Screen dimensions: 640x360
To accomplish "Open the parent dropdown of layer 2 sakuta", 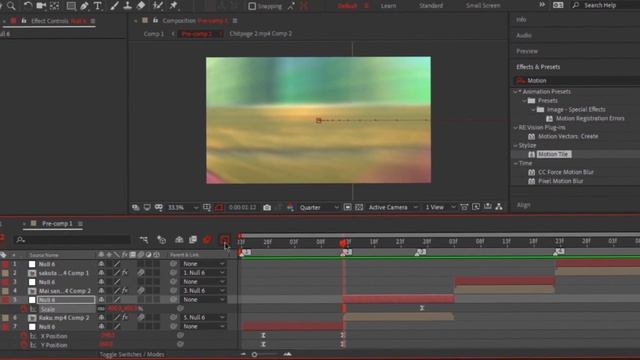I will 203,273.
